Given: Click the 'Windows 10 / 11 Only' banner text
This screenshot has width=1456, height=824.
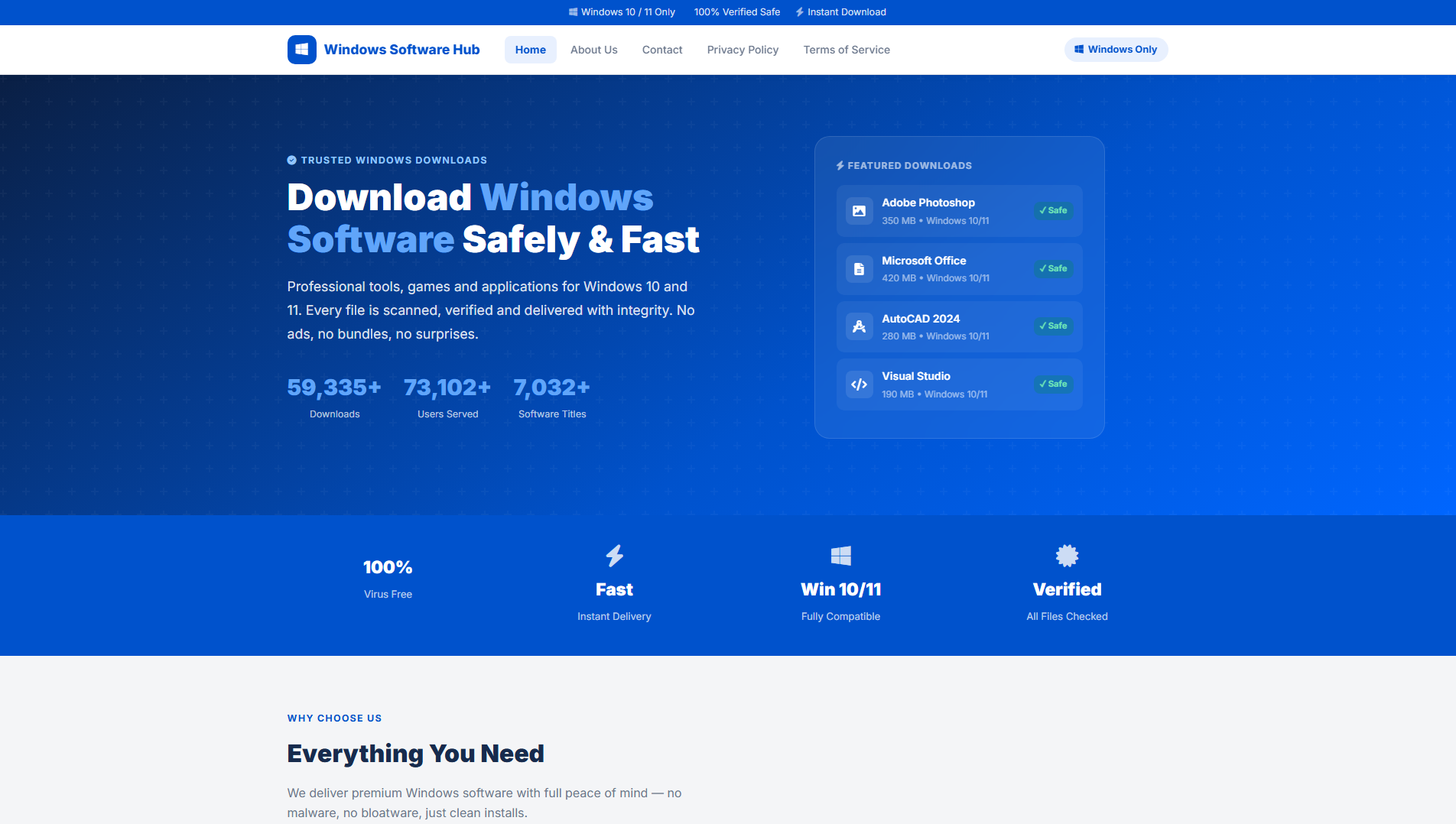Looking at the screenshot, I should 628,12.
